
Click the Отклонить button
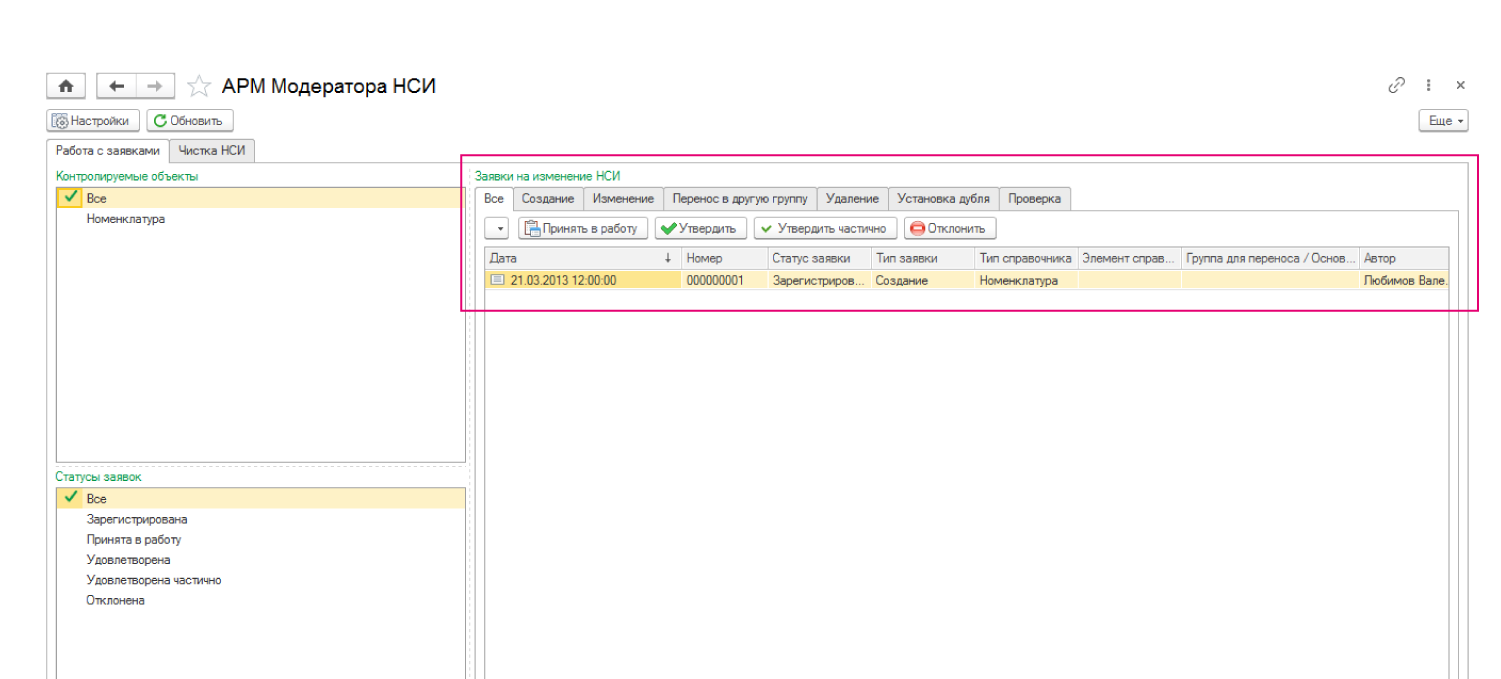coord(949,229)
